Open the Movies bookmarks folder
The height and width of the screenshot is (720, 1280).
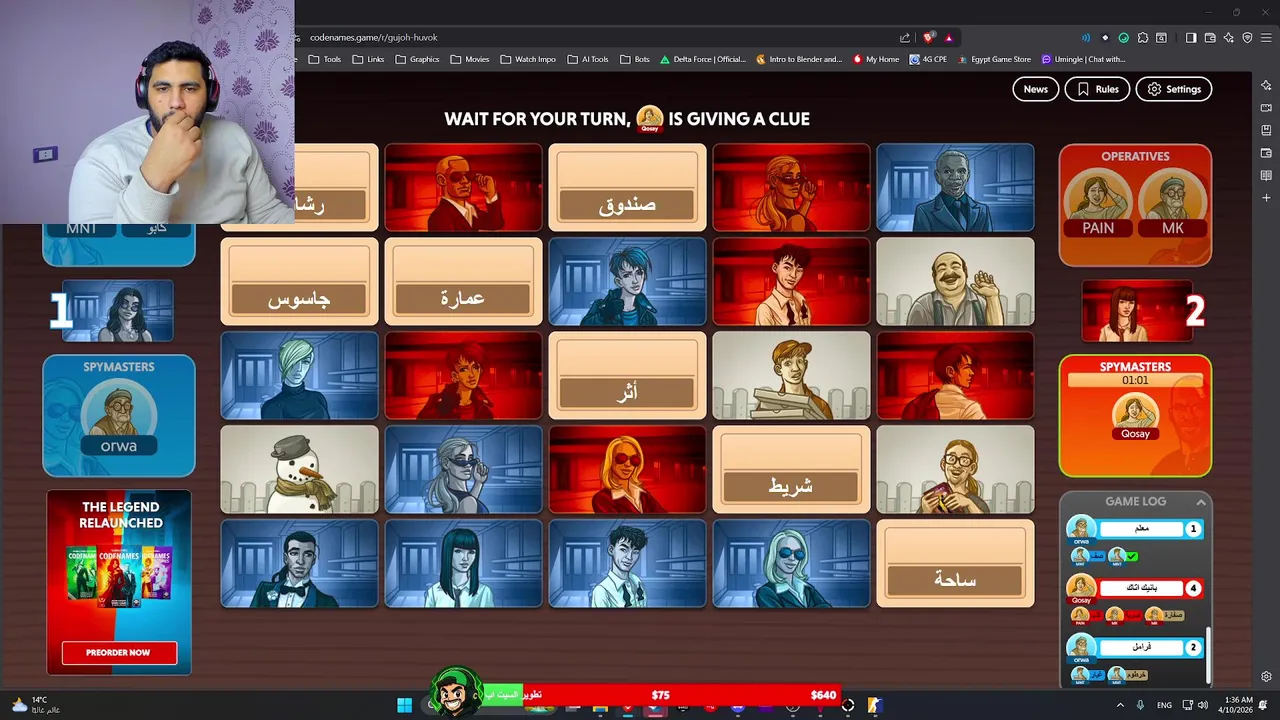(470, 59)
